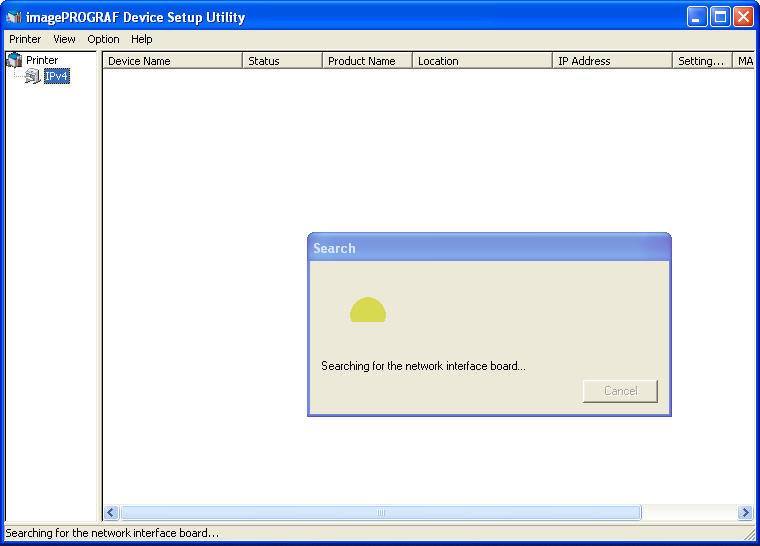Minimize the Device Setup Utility window

[697, 17]
